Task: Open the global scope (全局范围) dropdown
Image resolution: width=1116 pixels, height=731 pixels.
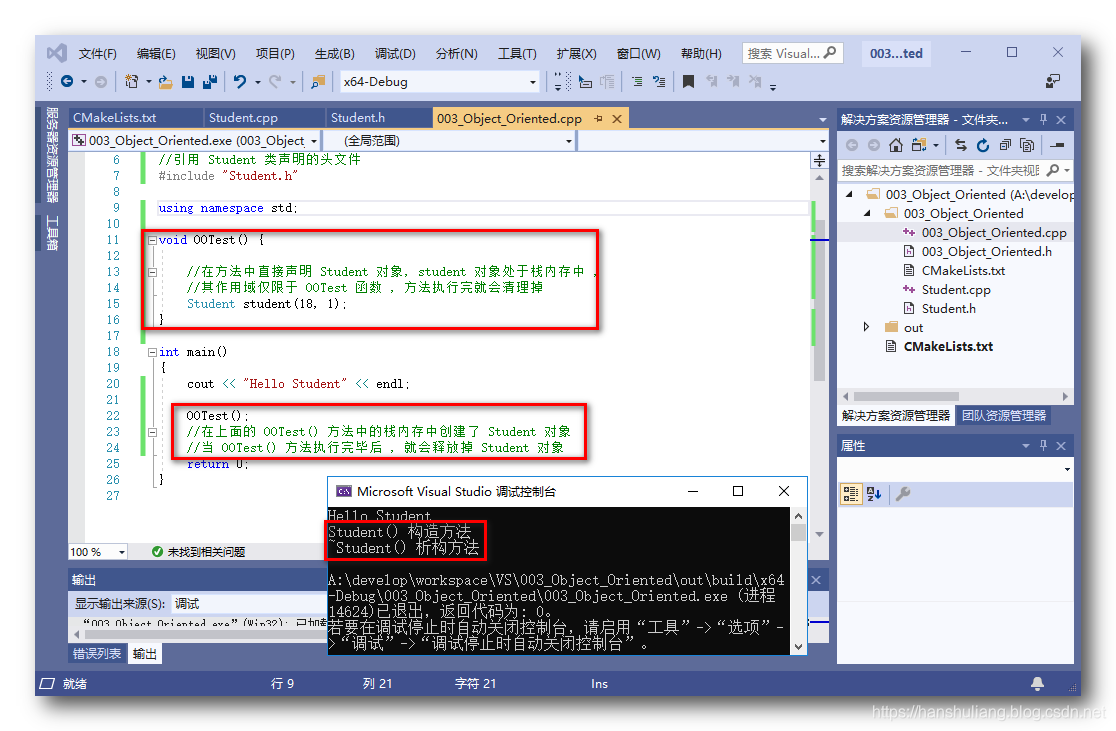Action: (x=569, y=141)
